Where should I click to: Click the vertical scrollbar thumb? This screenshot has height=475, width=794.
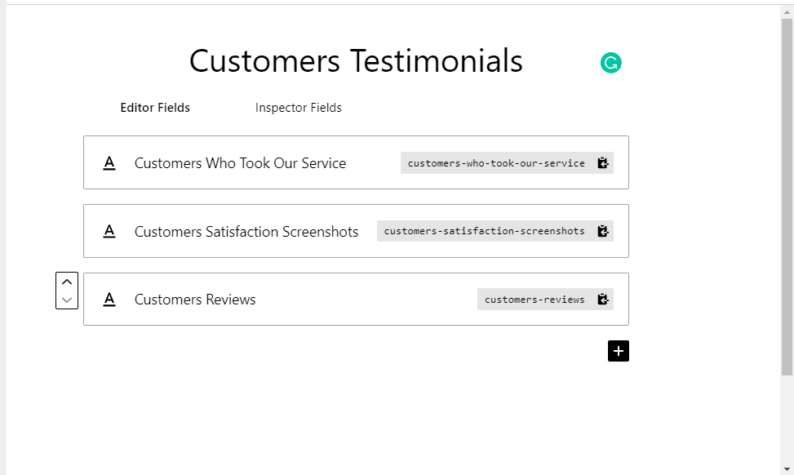(786, 197)
